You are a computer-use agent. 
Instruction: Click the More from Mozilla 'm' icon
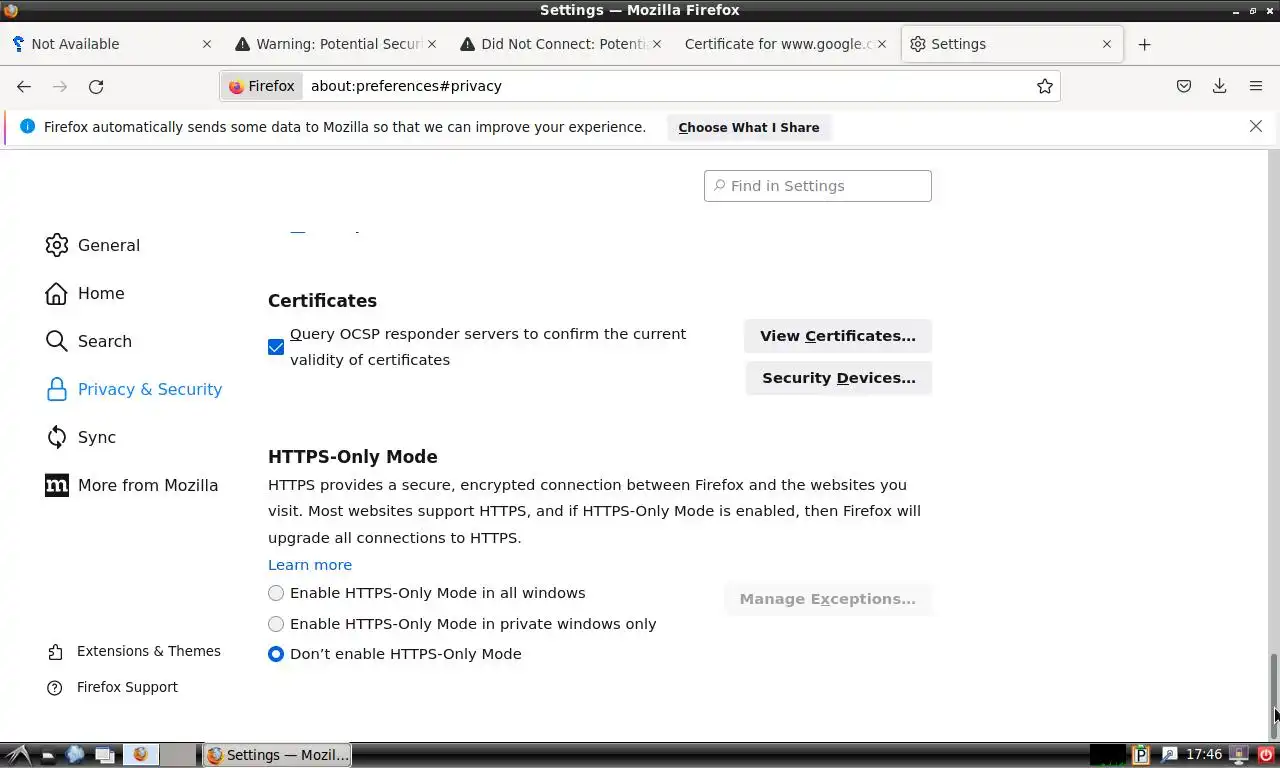[x=57, y=485]
